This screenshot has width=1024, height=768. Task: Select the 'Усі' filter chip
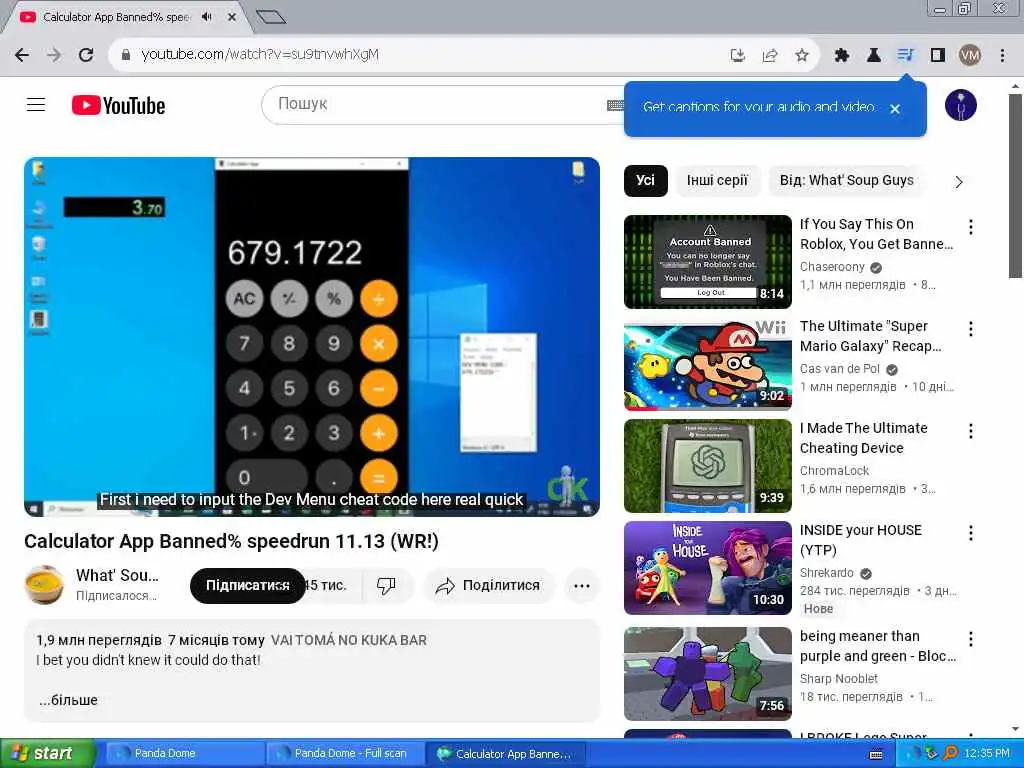pyautogui.click(x=646, y=181)
